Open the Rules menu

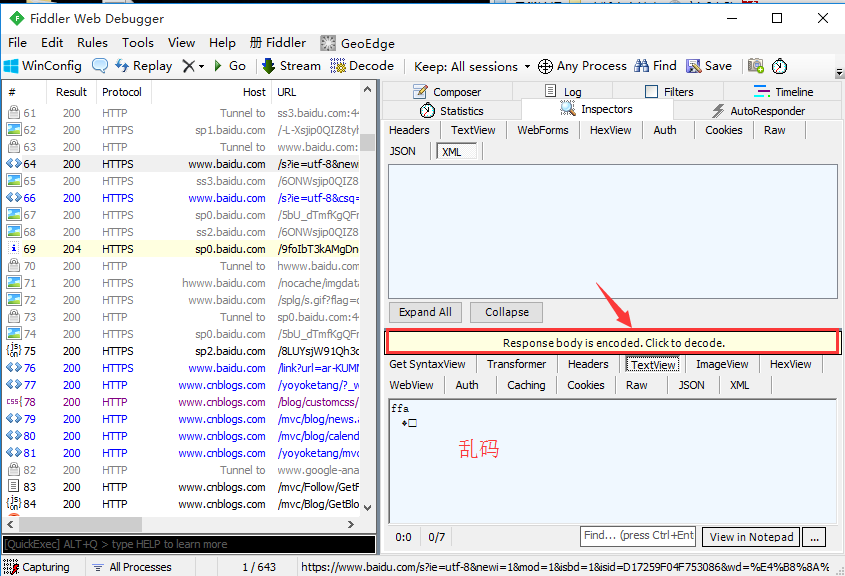93,43
